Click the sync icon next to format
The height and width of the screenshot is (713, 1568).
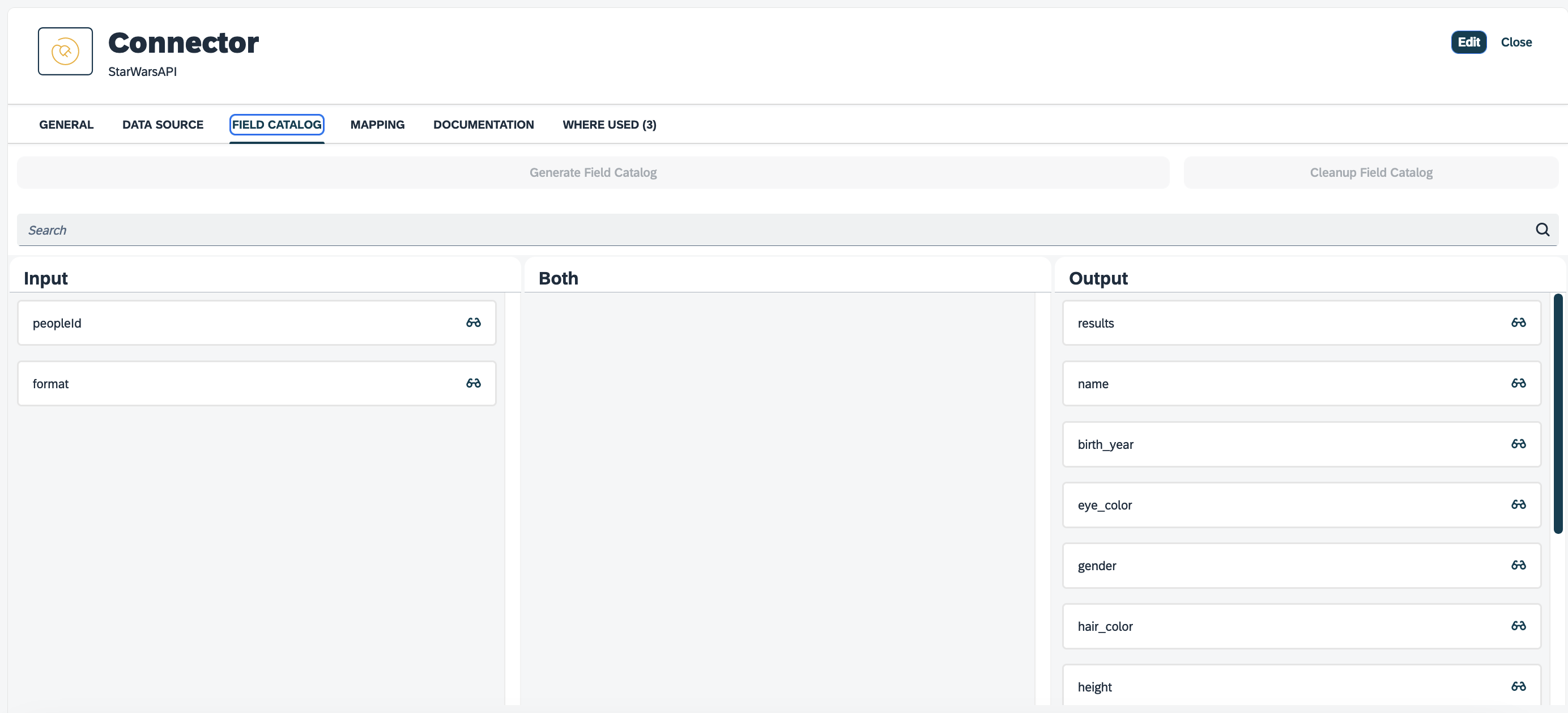(x=473, y=383)
